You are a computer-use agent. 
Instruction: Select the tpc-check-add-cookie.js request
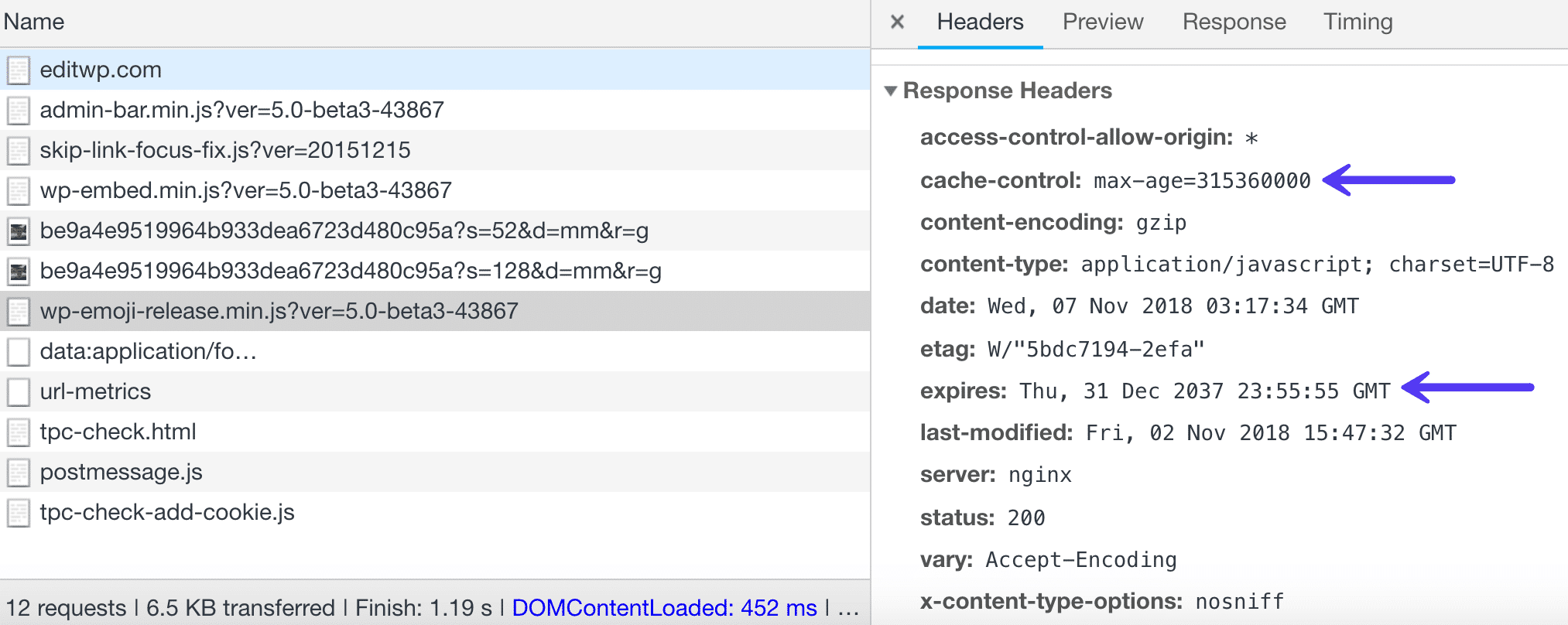click(x=167, y=512)
